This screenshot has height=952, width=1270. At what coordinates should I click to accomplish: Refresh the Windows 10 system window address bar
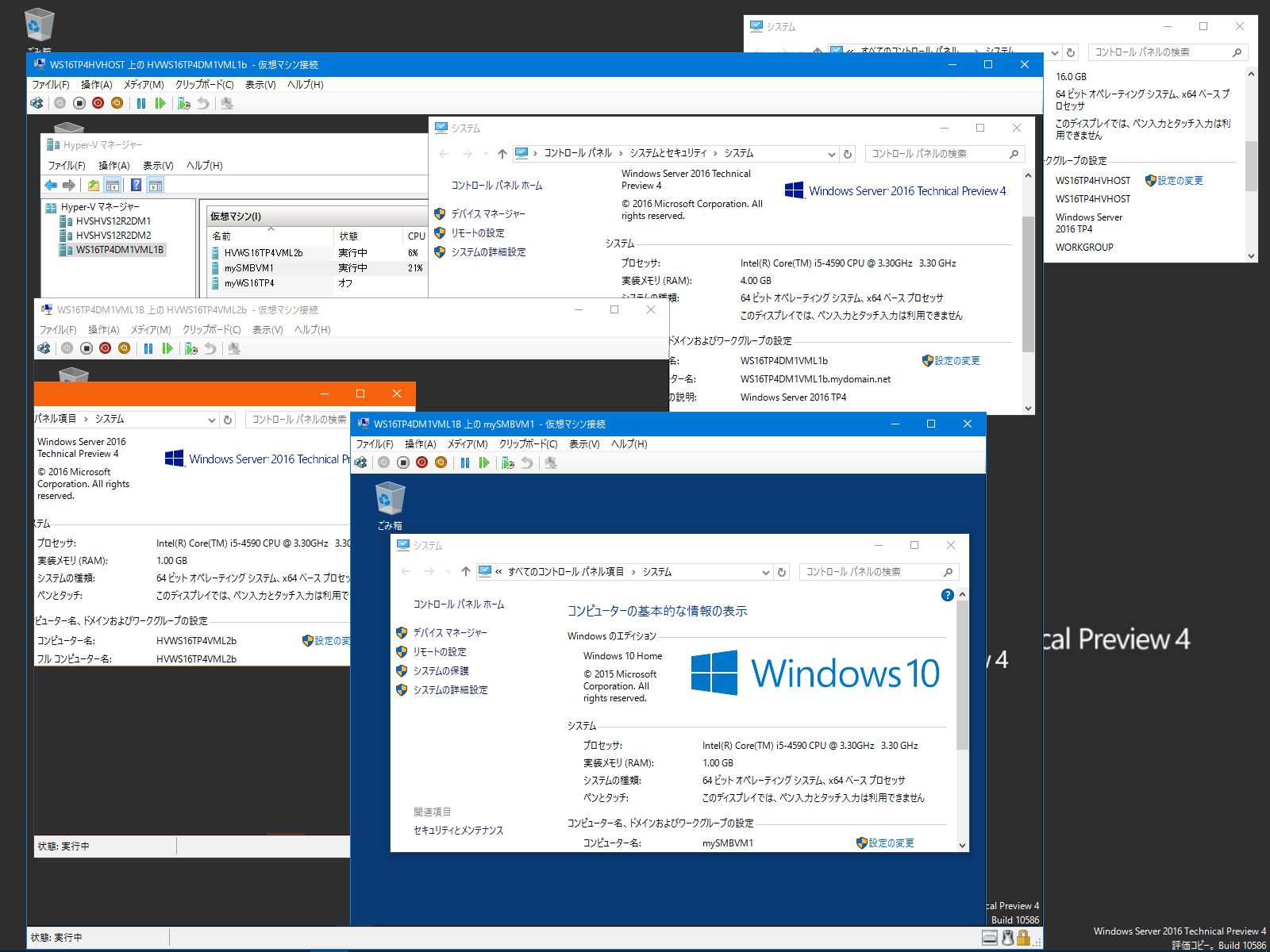[x=782, y=572]
